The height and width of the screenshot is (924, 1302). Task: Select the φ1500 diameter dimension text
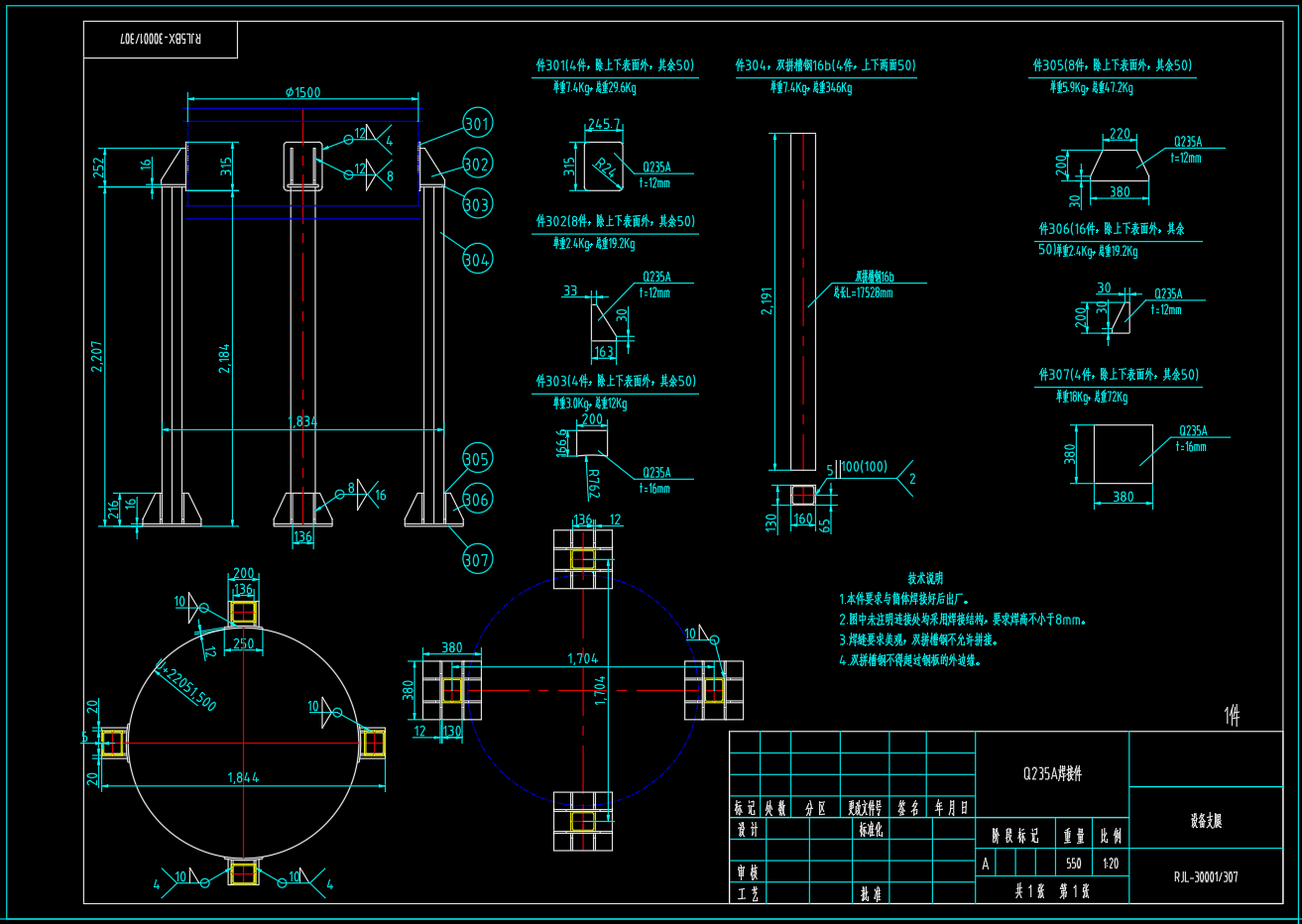point(302,92)
